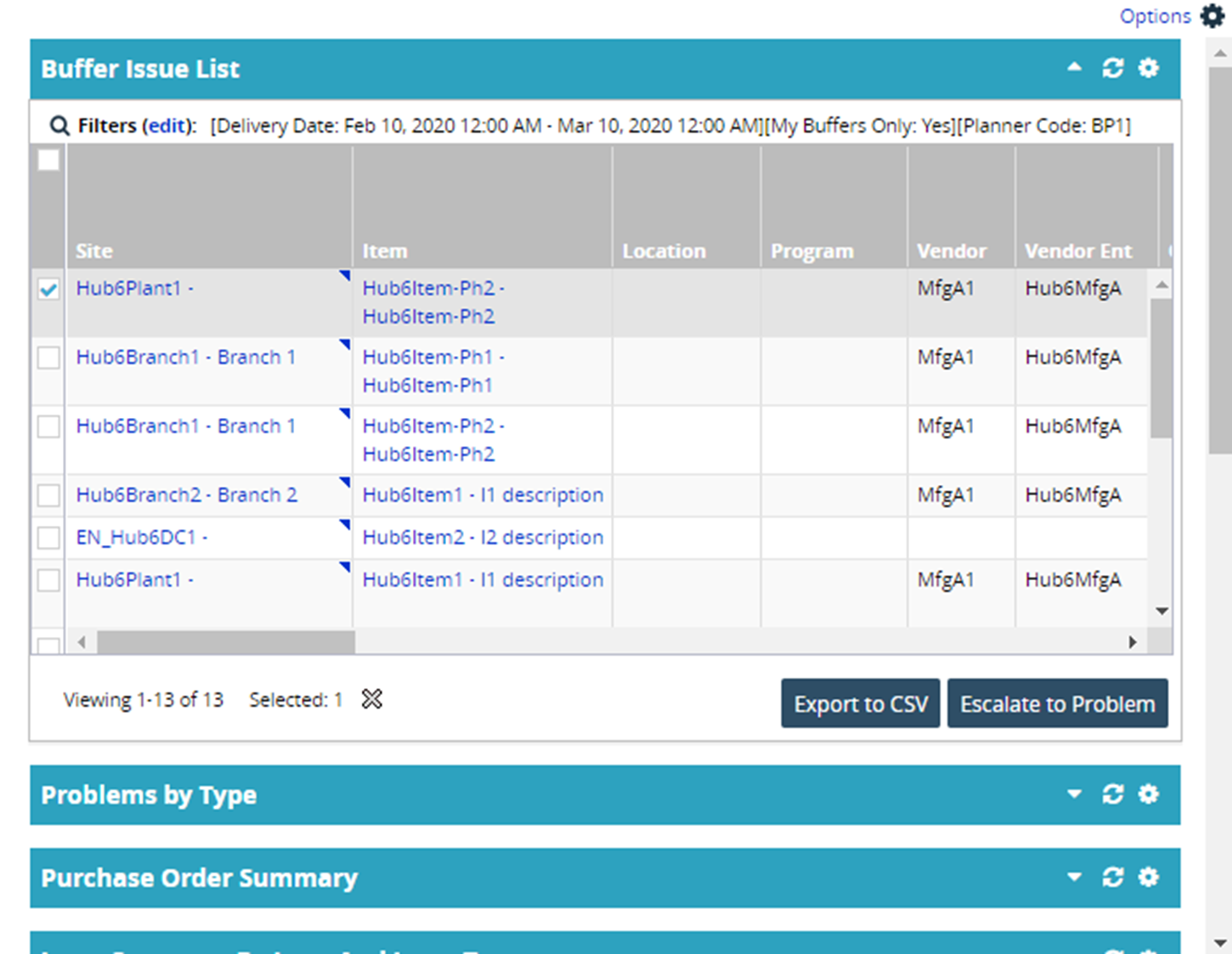Check the EN_Hub6DC1 row

click(48, 538)
